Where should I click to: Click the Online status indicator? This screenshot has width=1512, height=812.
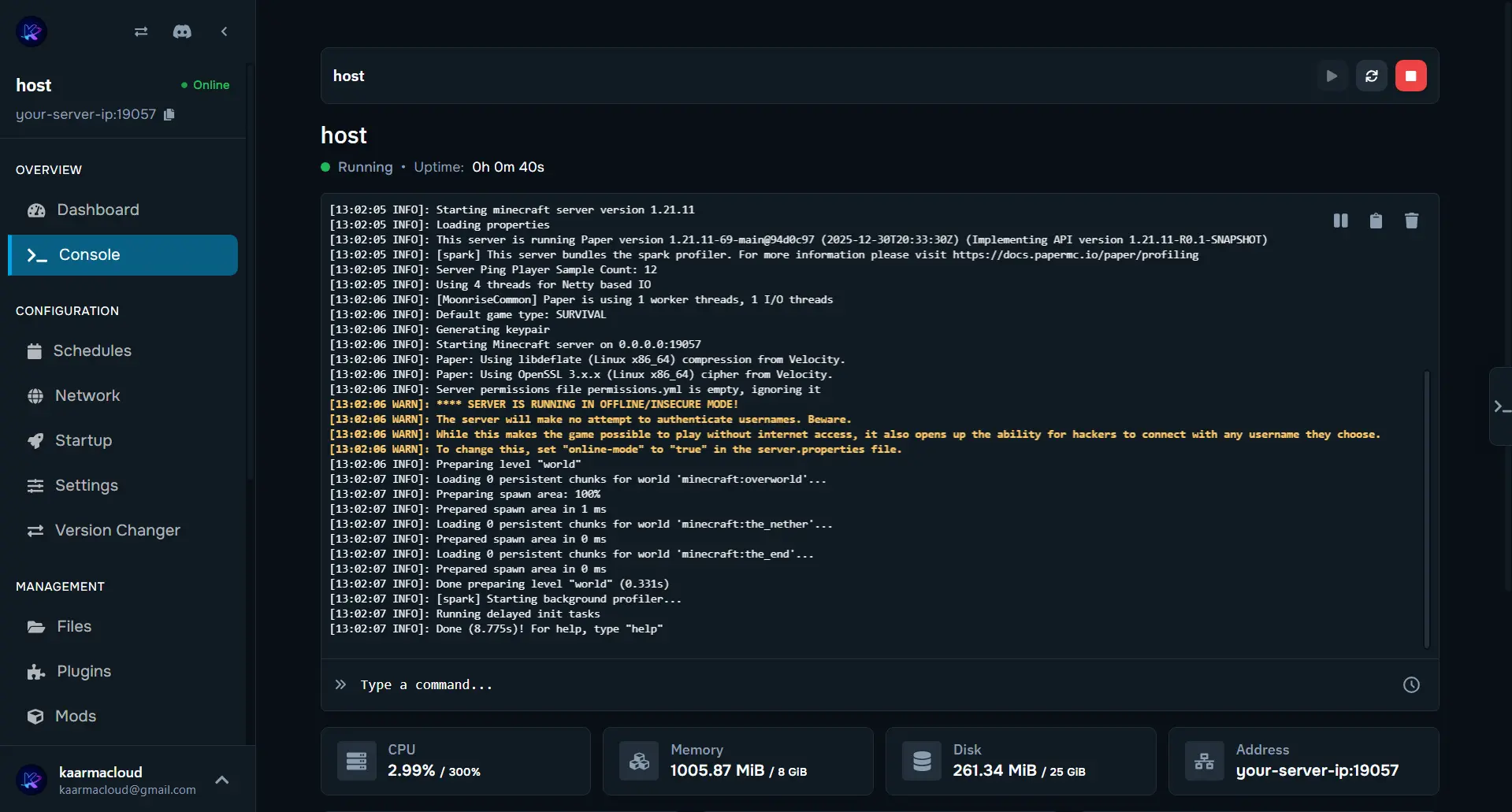pos(206,85)
